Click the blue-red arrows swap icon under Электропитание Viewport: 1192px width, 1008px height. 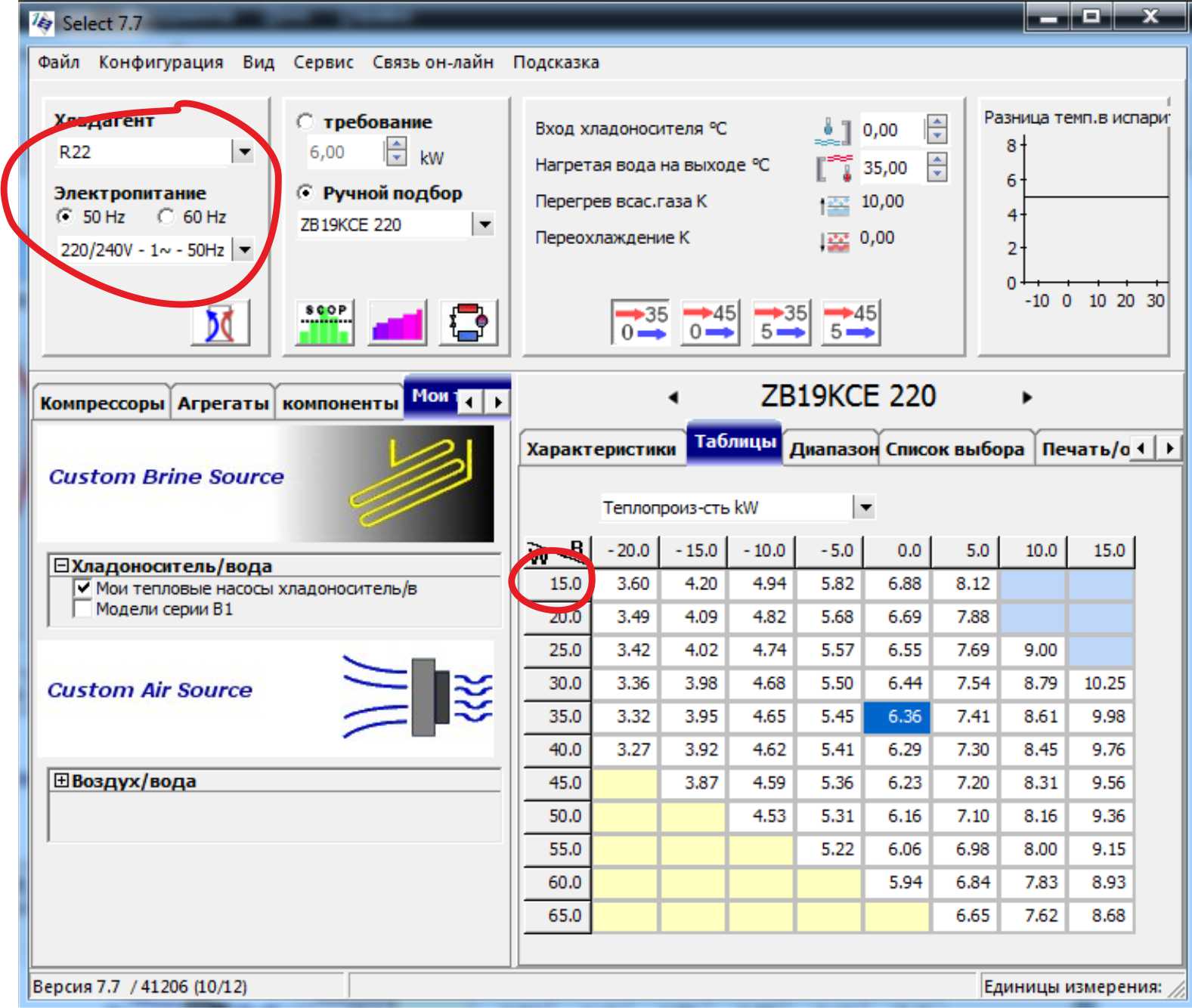[220, 323]
